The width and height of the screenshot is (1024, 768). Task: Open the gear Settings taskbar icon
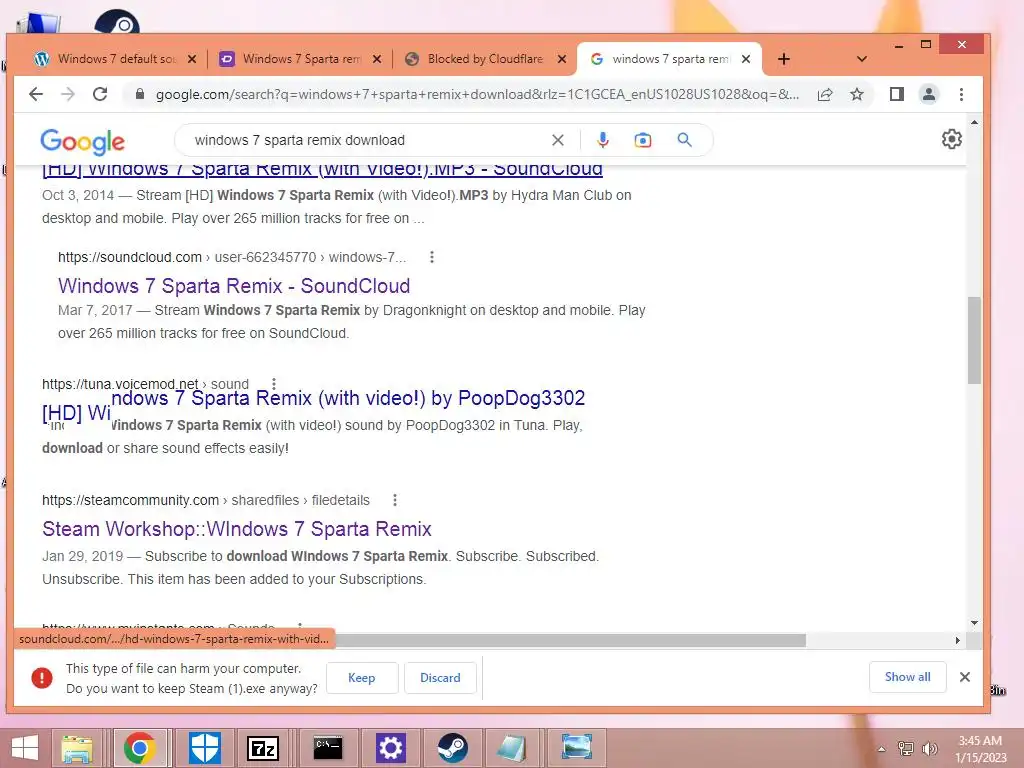click(391, 748)
